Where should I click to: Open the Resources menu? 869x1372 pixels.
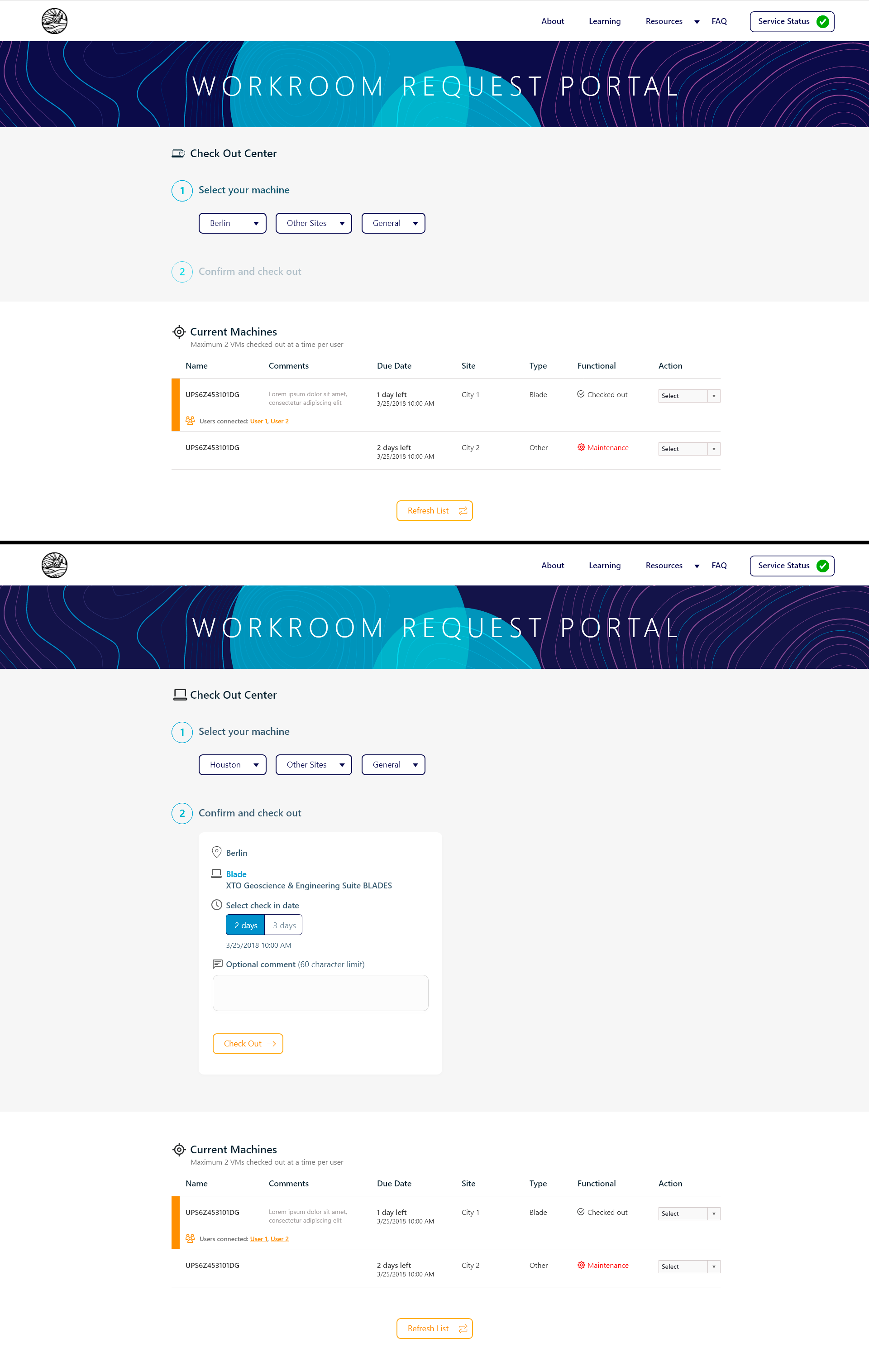664,21
